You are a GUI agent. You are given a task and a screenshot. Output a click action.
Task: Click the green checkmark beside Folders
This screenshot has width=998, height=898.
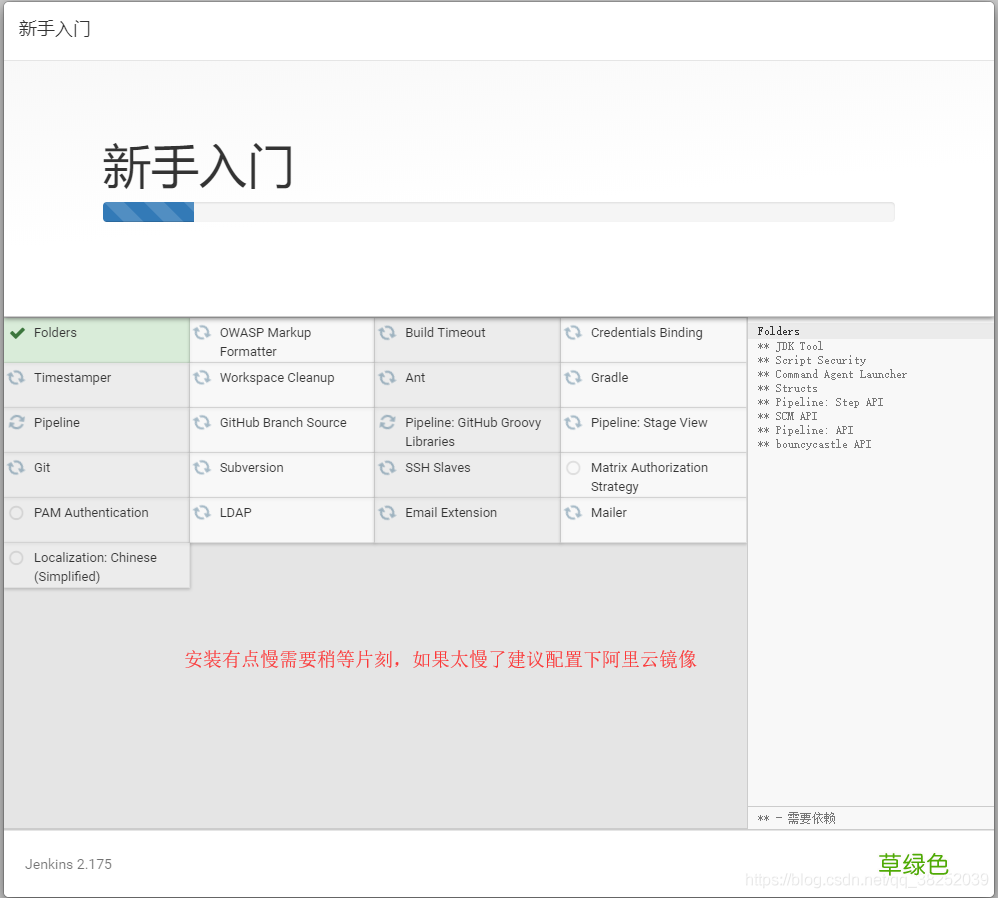tap(17, 332)
